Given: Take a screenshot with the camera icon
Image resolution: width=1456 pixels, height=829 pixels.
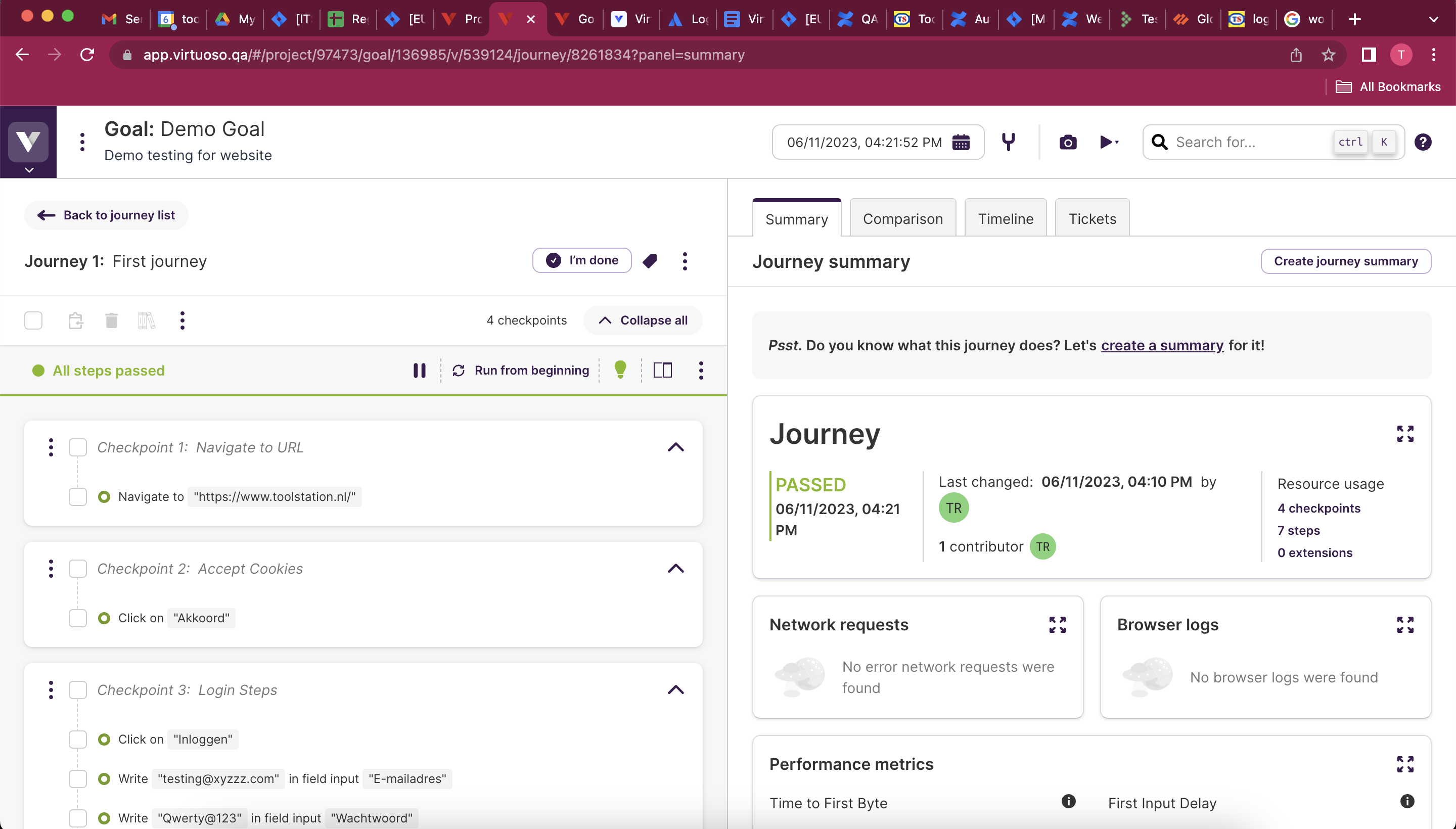Looking at the screenshot, I should [1067, 142].
